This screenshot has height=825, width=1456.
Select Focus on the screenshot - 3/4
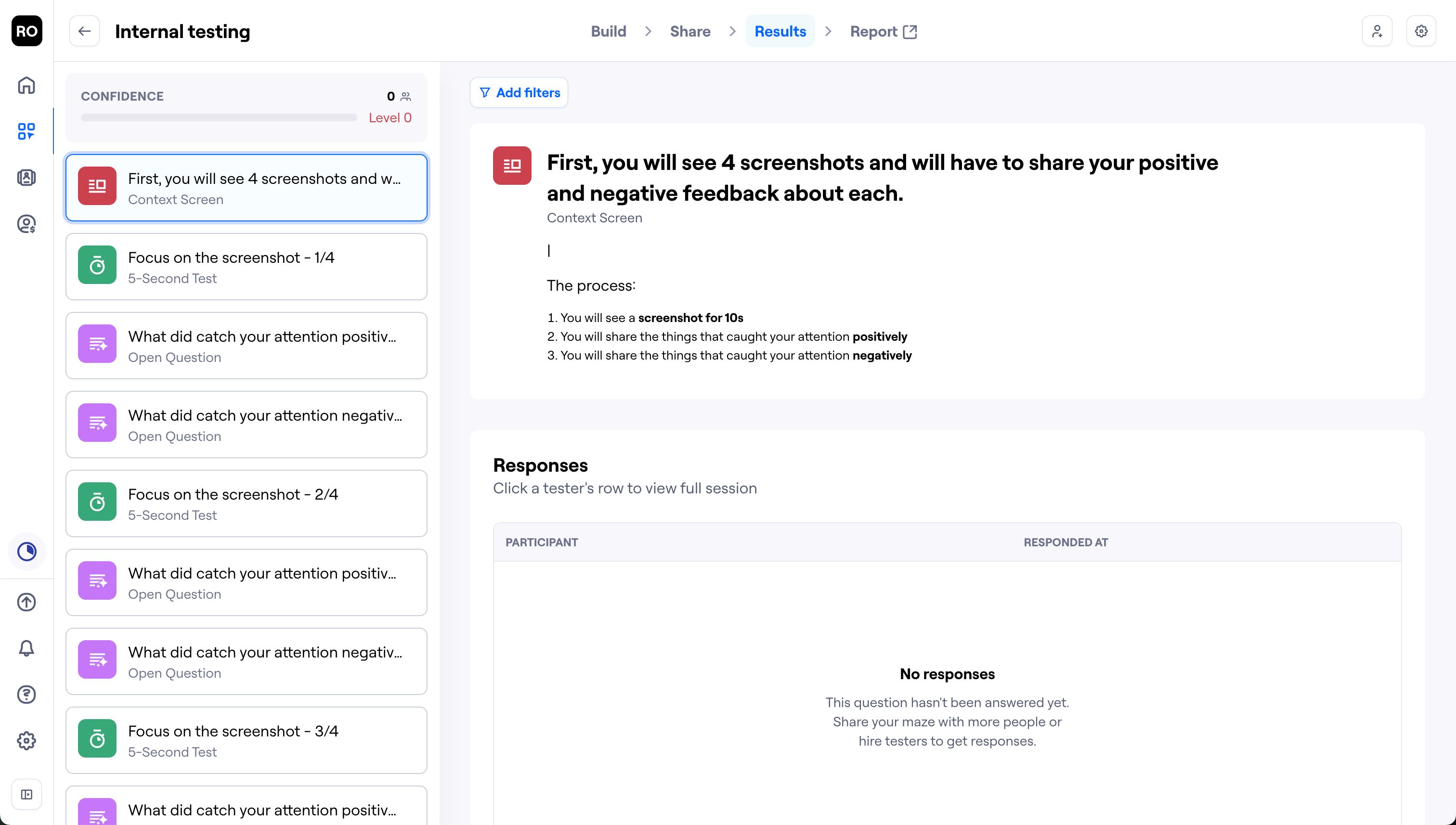tap(246, 741)
